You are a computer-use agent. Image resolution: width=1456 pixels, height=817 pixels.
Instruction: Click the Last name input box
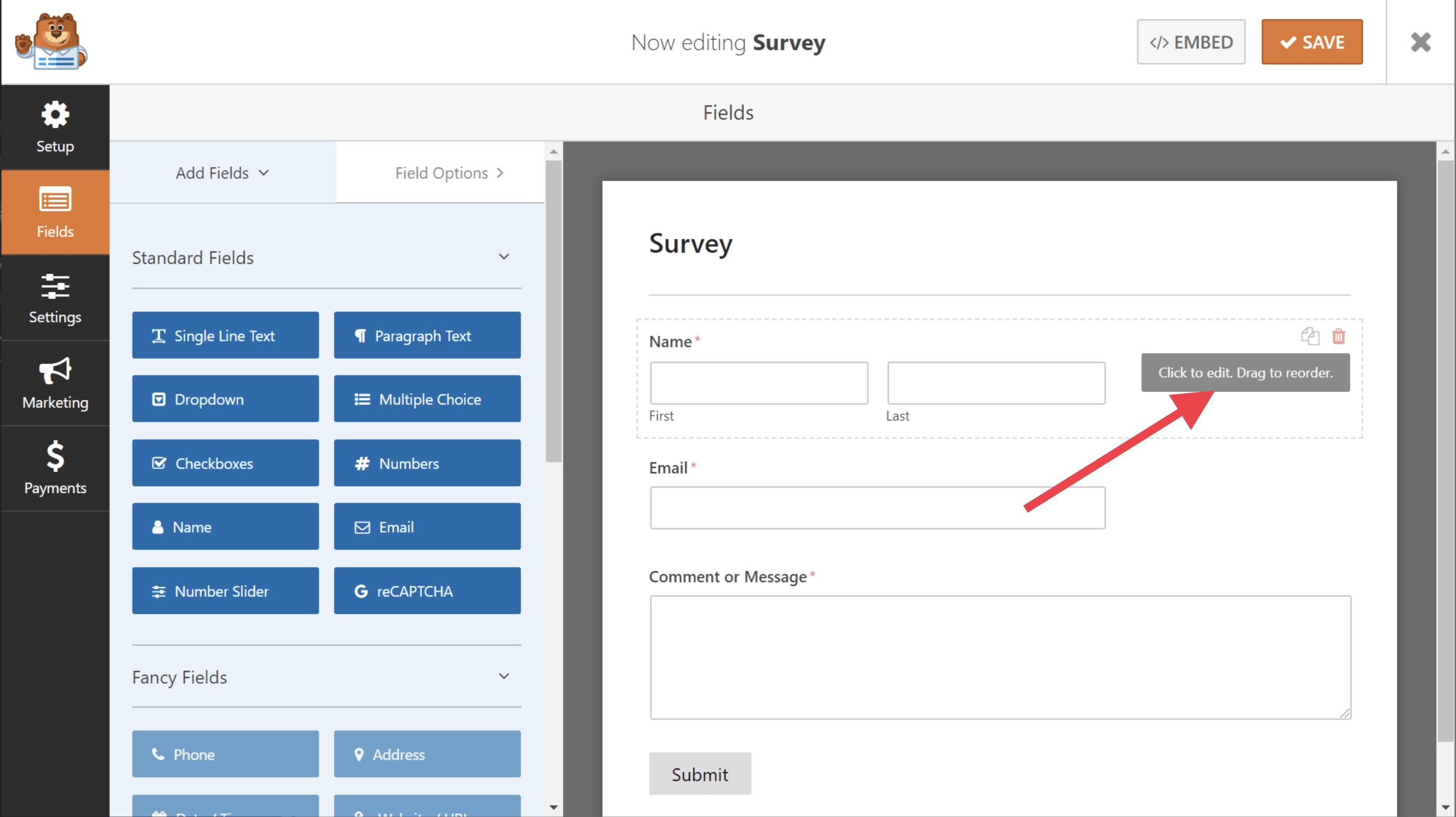pyautogui.click(x=997, y=383)
